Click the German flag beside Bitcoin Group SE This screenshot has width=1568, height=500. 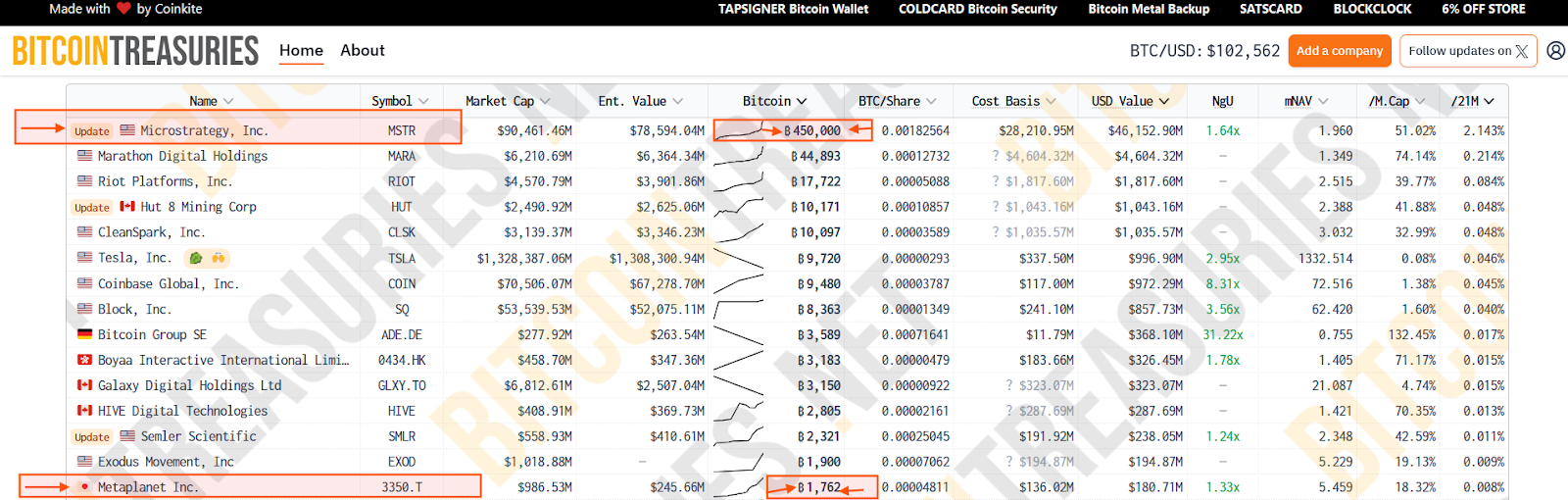pos(85,334)
